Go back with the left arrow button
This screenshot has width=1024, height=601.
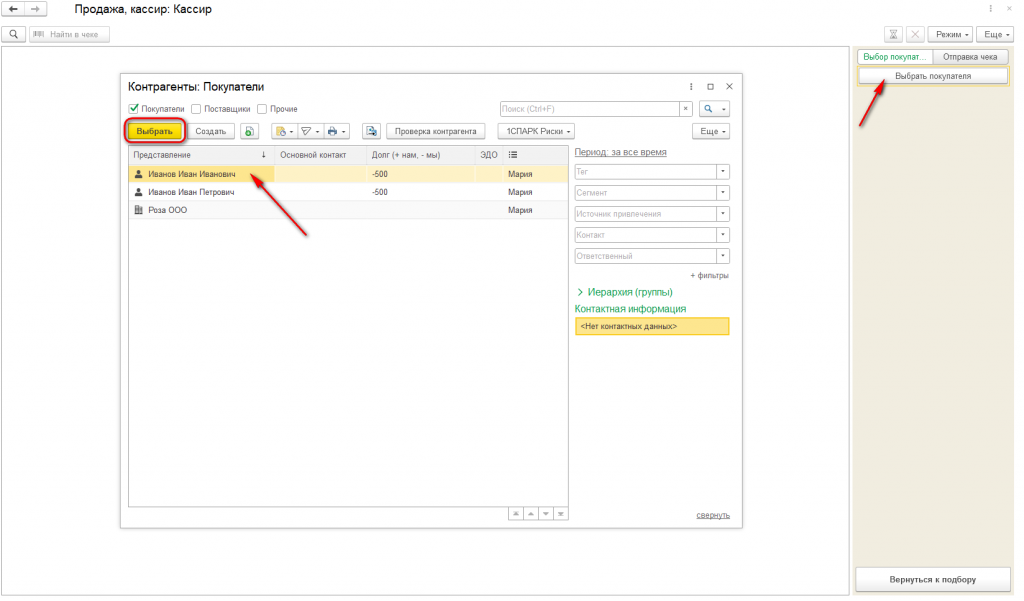point(13,9)
